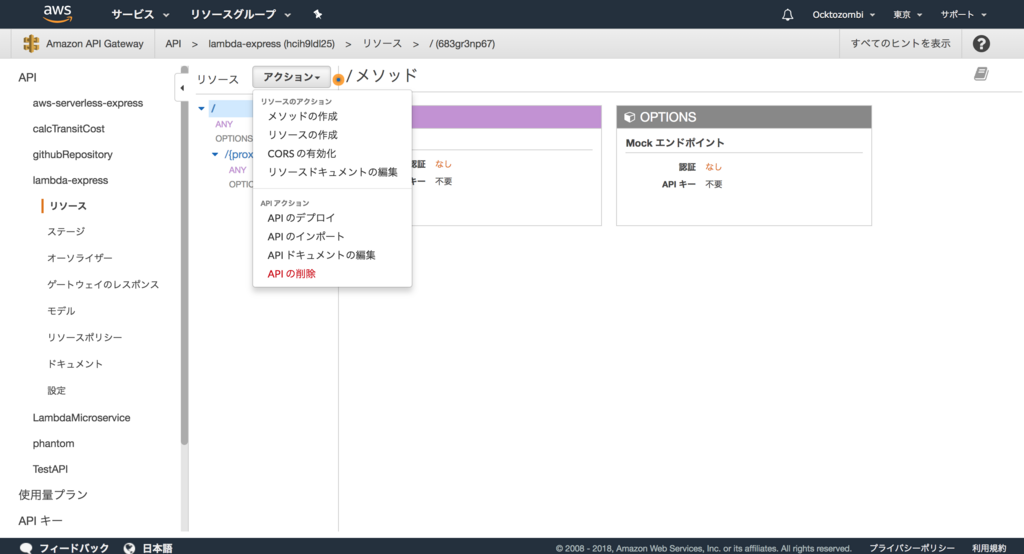Go to API breadcrumb link
Image resolution: width=1024 pixels, height=554 pixels.
(x=173, y=44)
